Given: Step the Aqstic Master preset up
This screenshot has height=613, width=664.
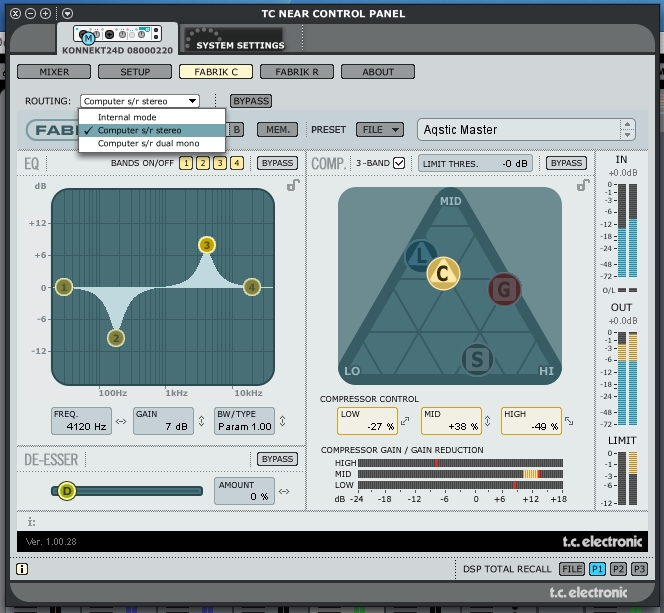Looking at the screenshot, I should coord(627,124).
